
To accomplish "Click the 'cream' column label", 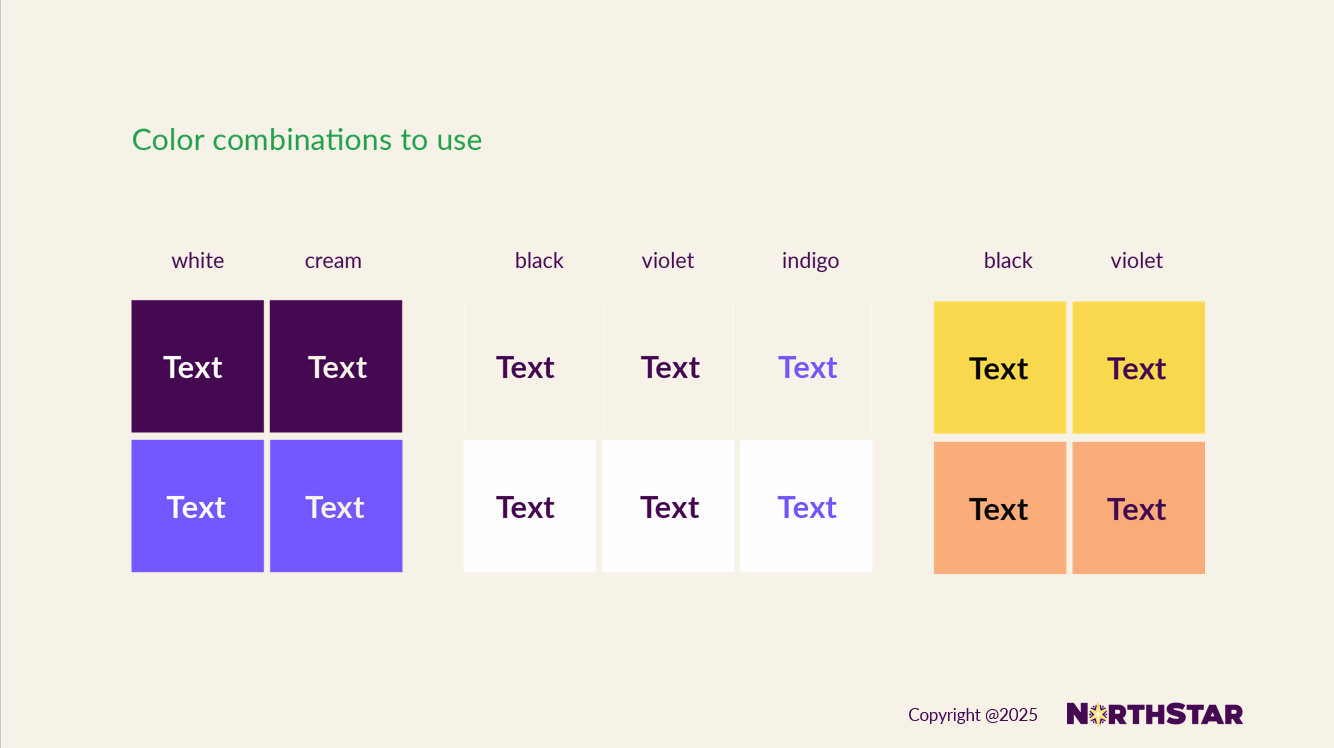I will (333, 261).
